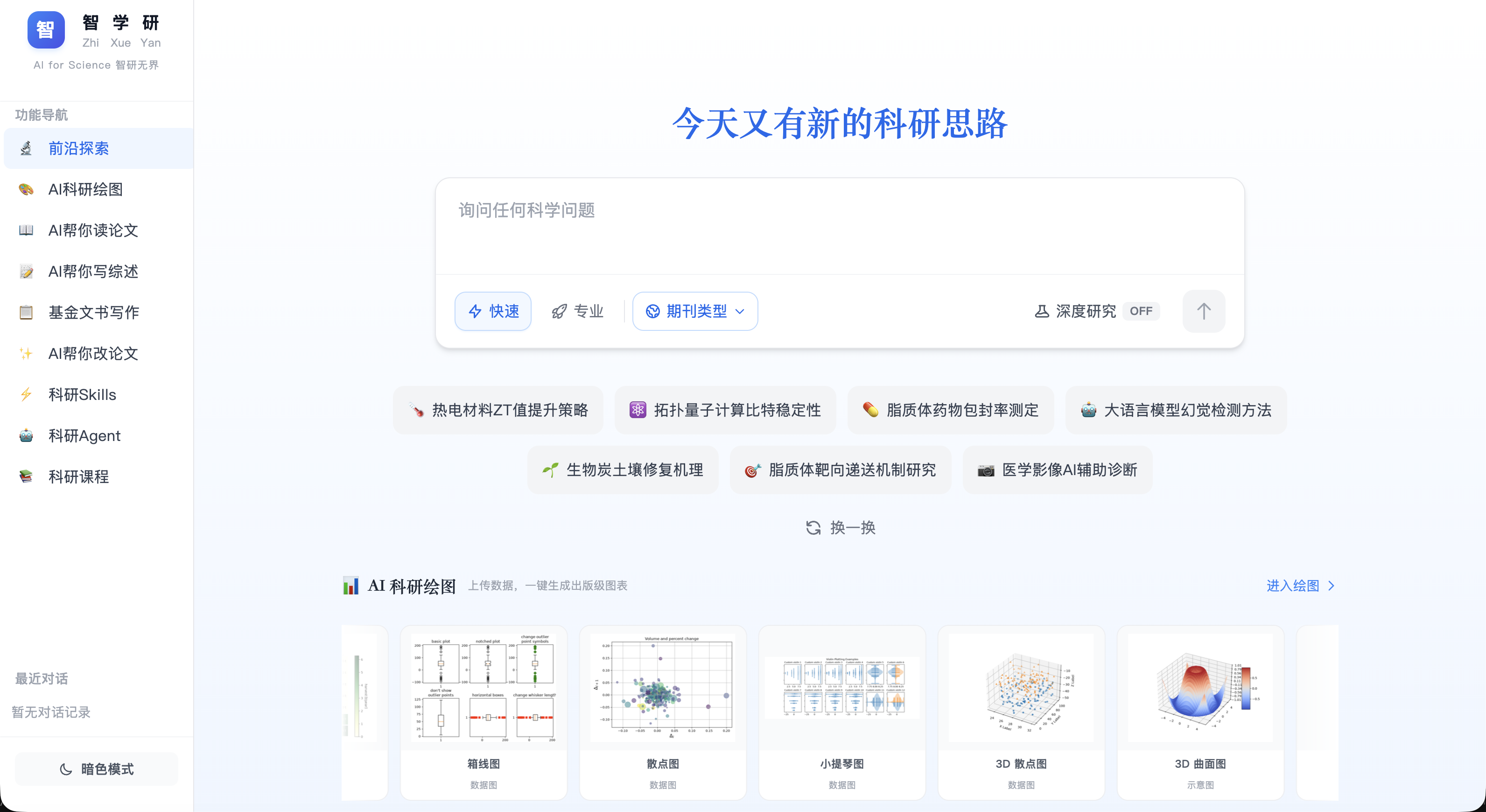1486x812 pixels.
Task: Click the memo icon beside AI帮你写综述
Action: point(26,272)
